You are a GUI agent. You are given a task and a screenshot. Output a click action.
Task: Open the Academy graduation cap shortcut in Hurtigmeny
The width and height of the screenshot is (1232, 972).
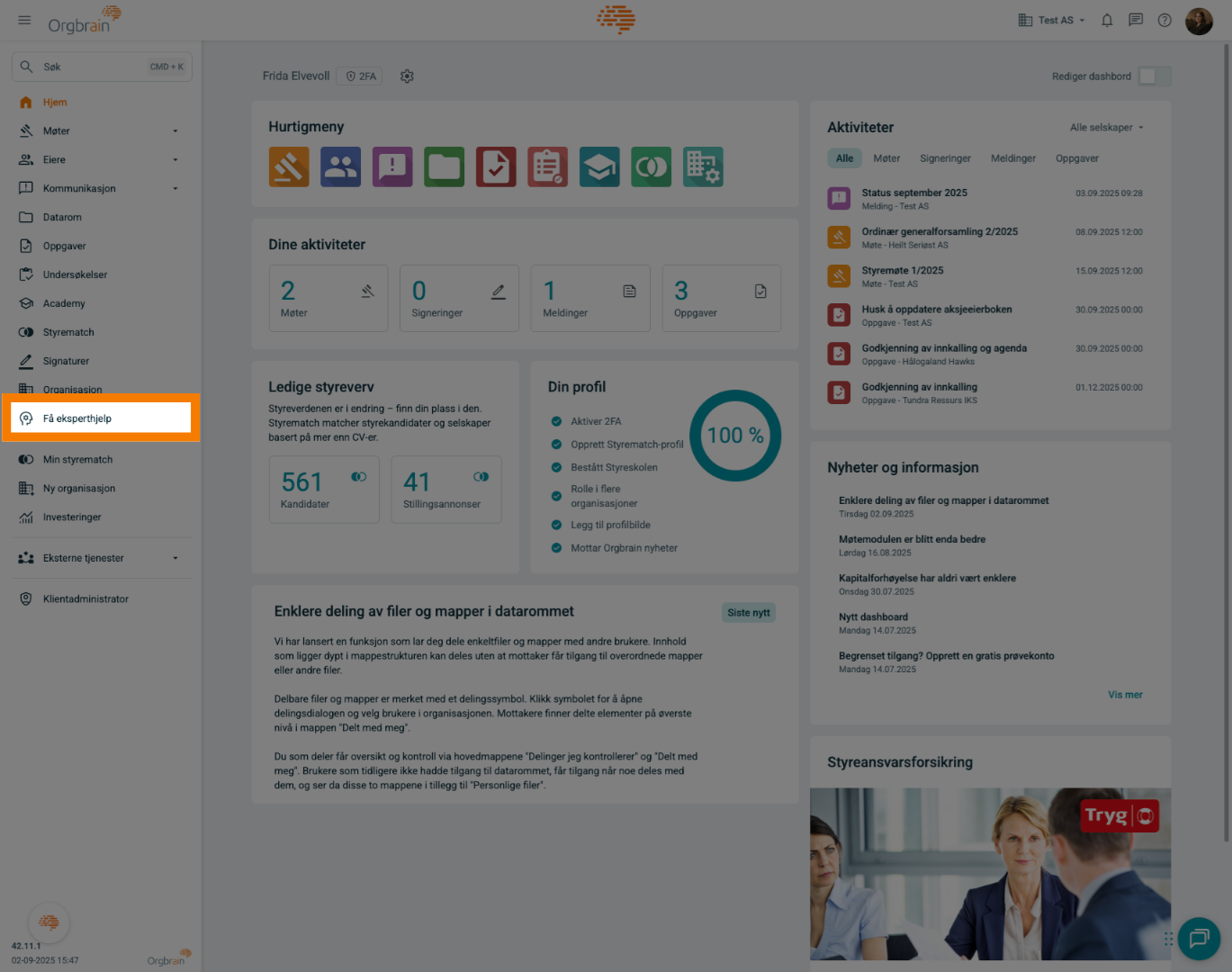click(599, 166)
